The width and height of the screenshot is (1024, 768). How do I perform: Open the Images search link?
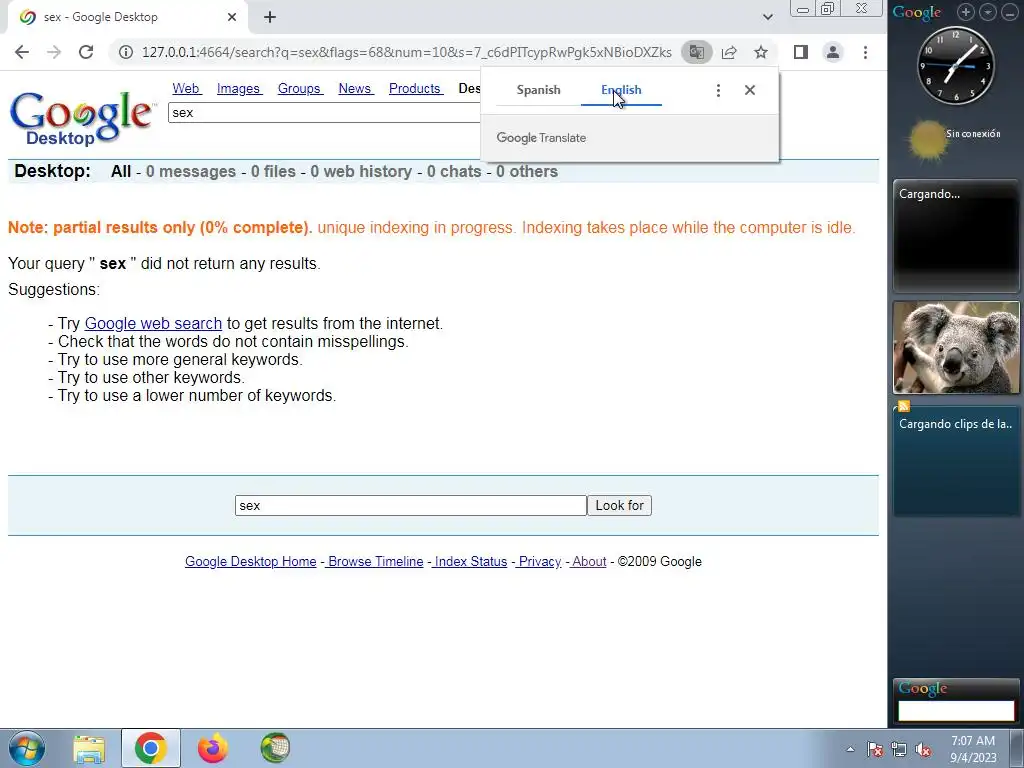tap(239, 88)
